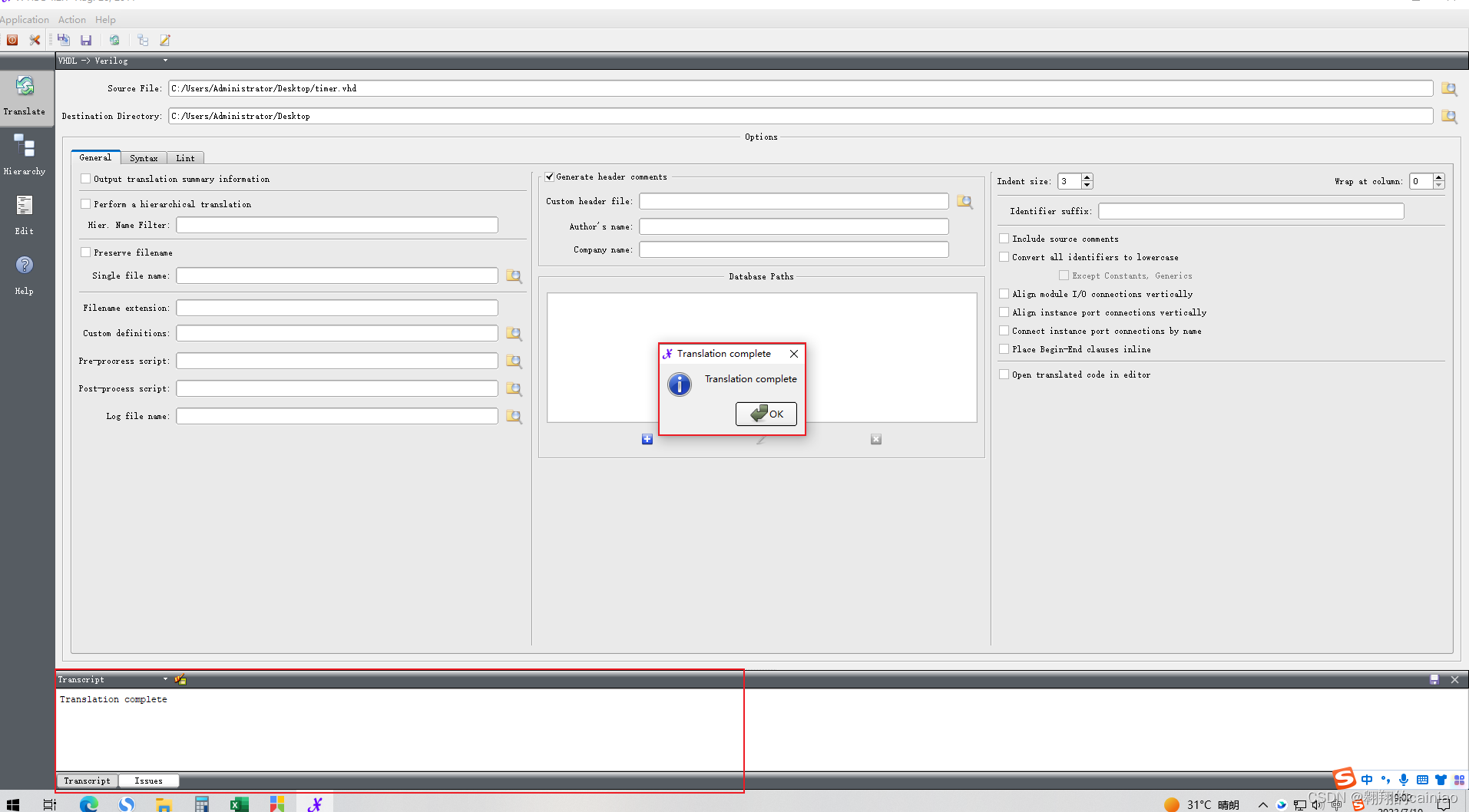
Task: Enable Output translation summary information
Action: click(86, 179)
